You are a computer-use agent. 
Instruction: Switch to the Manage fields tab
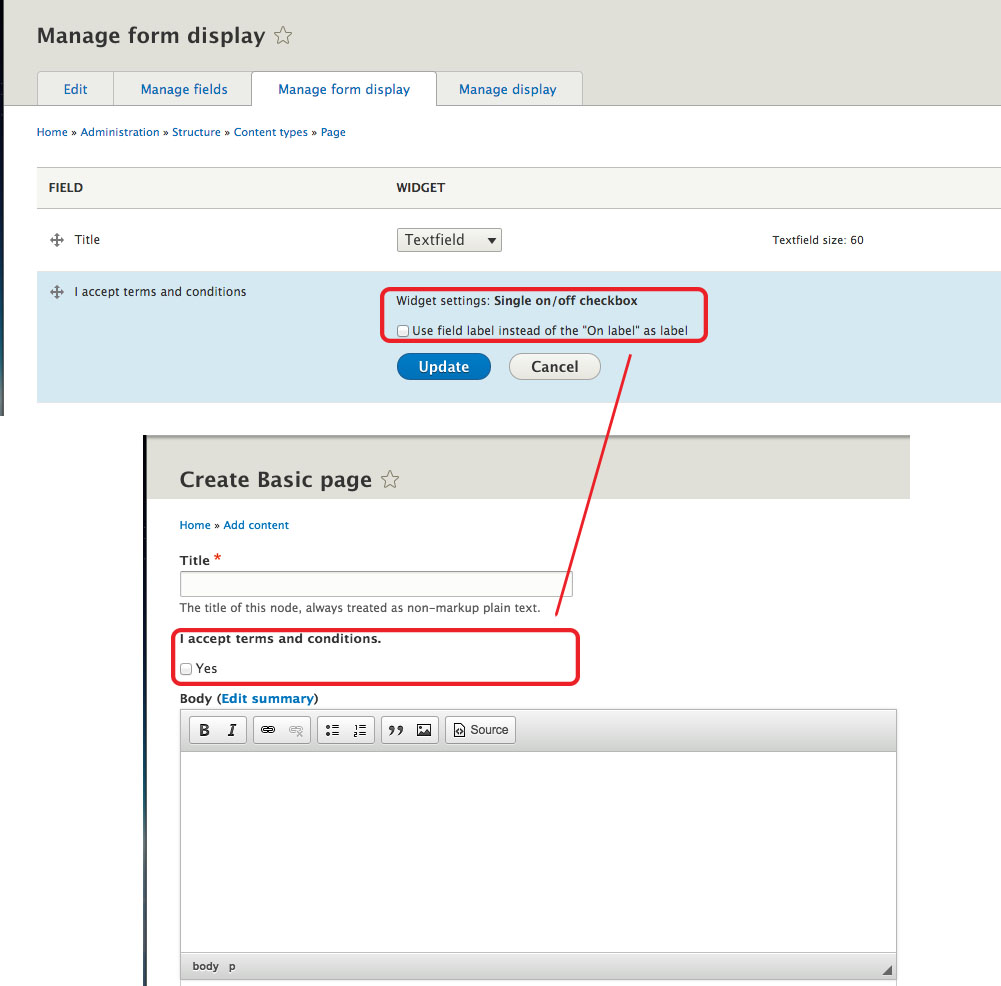pyautogui.click(x=182, y=89)
